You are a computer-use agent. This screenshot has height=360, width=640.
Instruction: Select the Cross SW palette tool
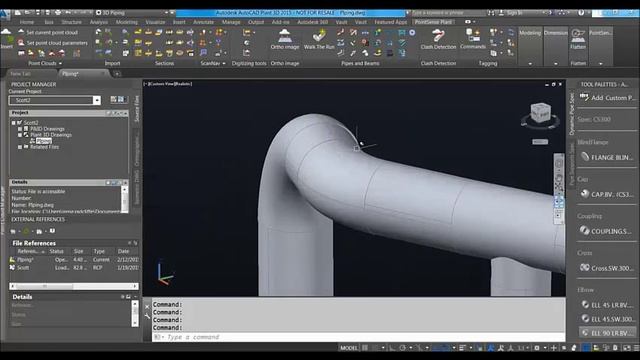click(607, 268)
